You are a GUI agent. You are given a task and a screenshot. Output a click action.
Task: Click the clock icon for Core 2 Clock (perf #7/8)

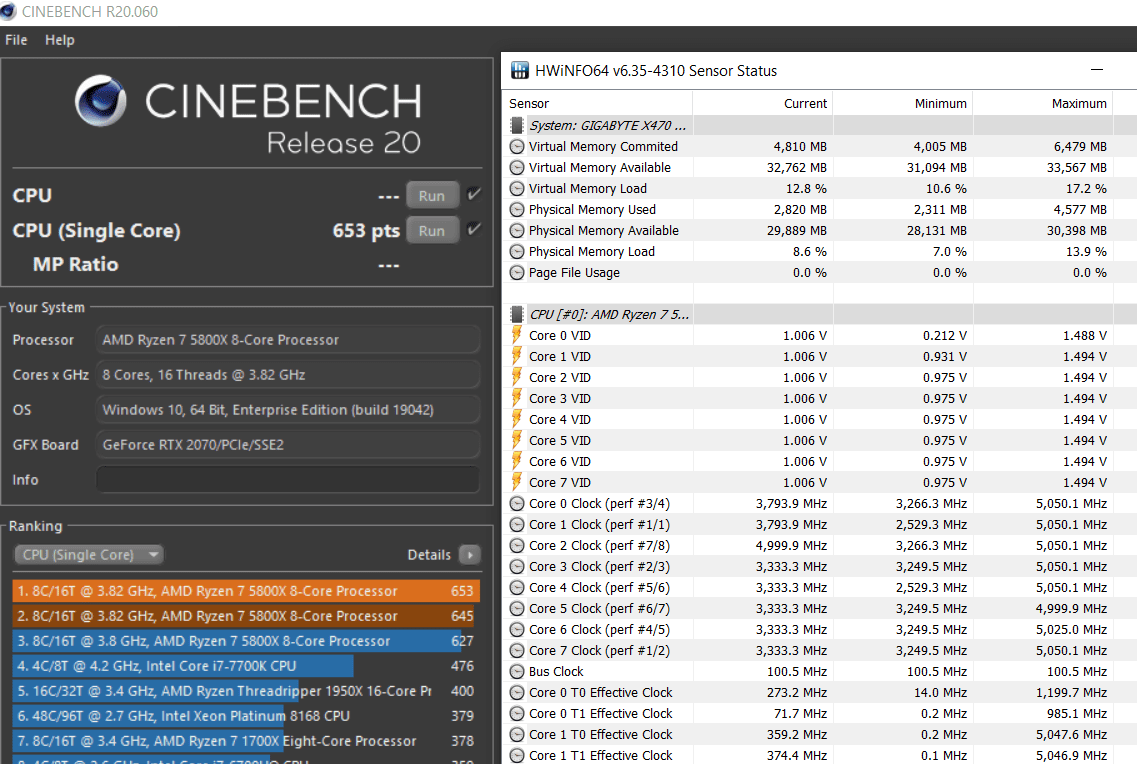click(x=517, y=546)
